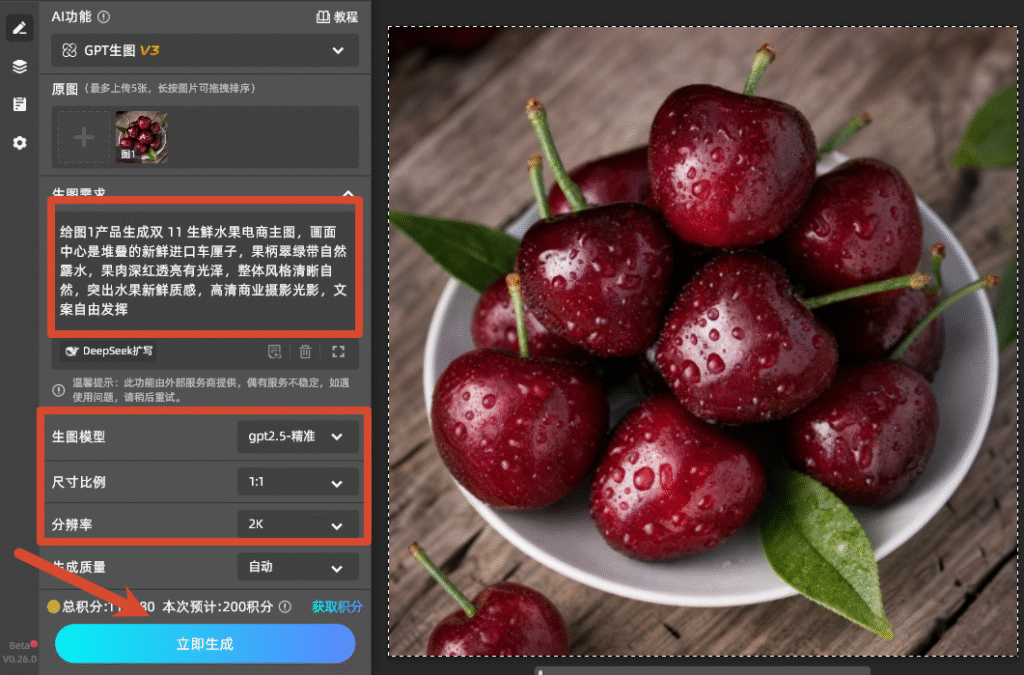Click the info icon beside 本次预计:200积分
The image size is (1024, 675).
[285, 606]
